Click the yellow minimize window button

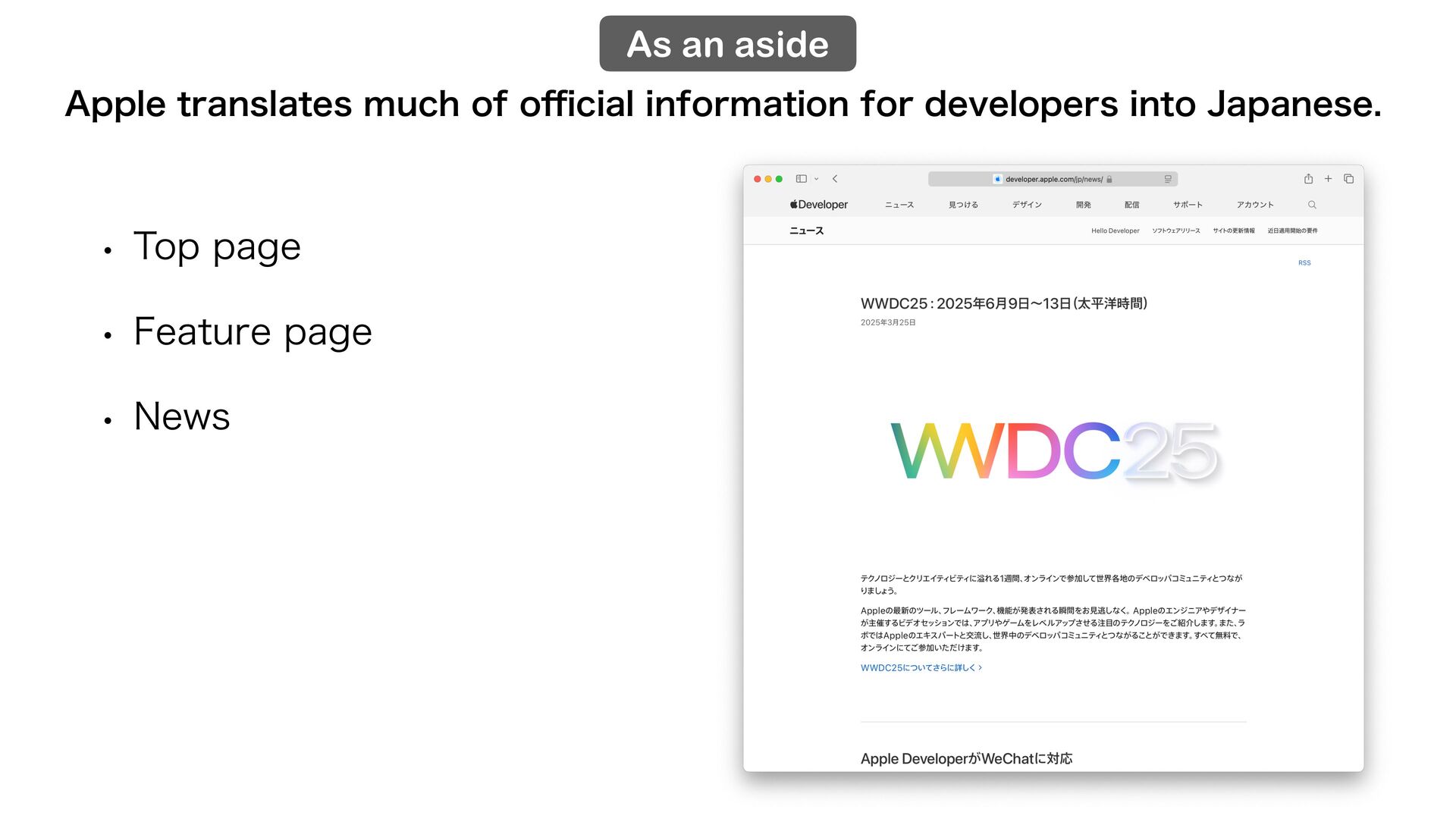[768, 179]
